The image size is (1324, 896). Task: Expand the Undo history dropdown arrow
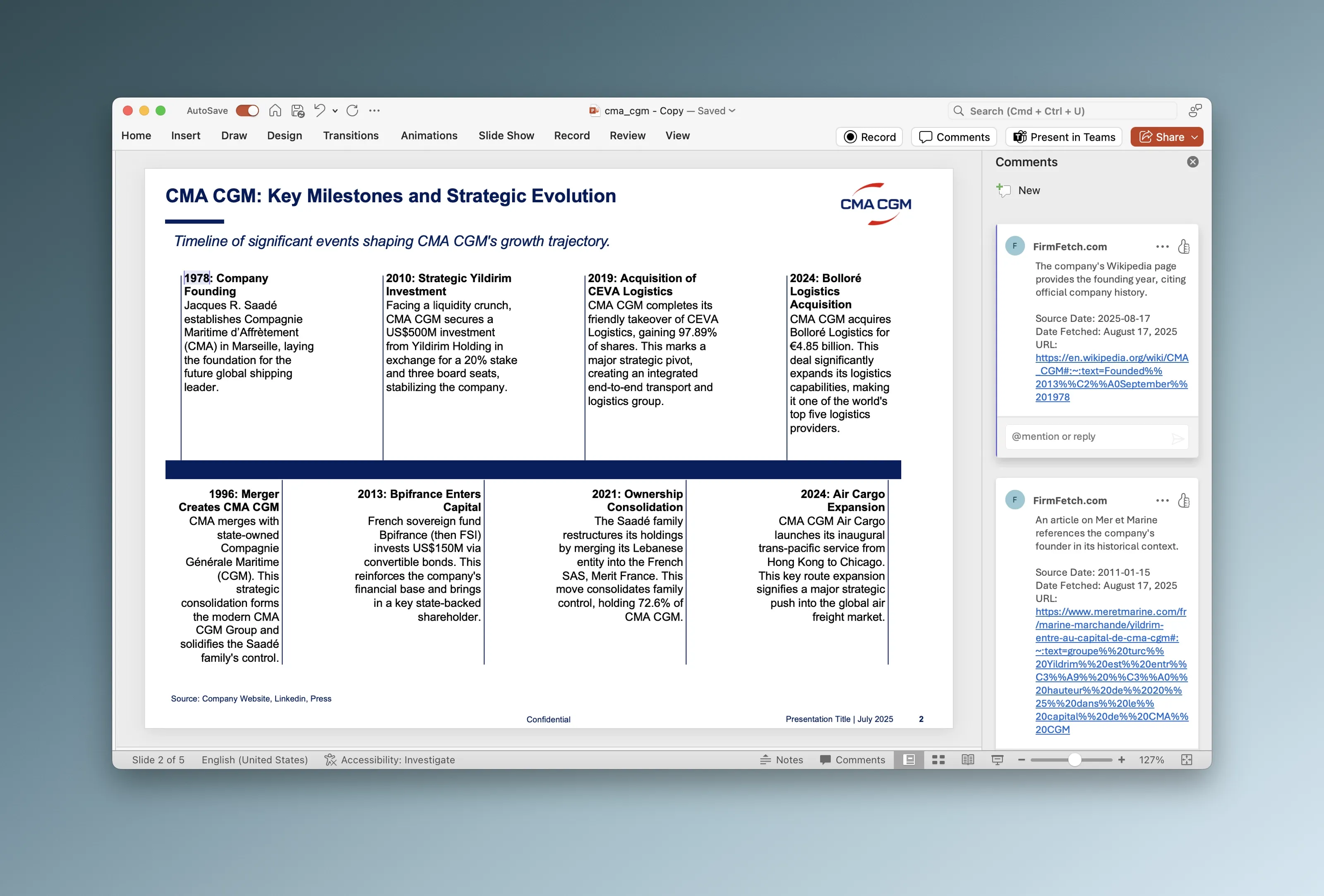[335, 111]
